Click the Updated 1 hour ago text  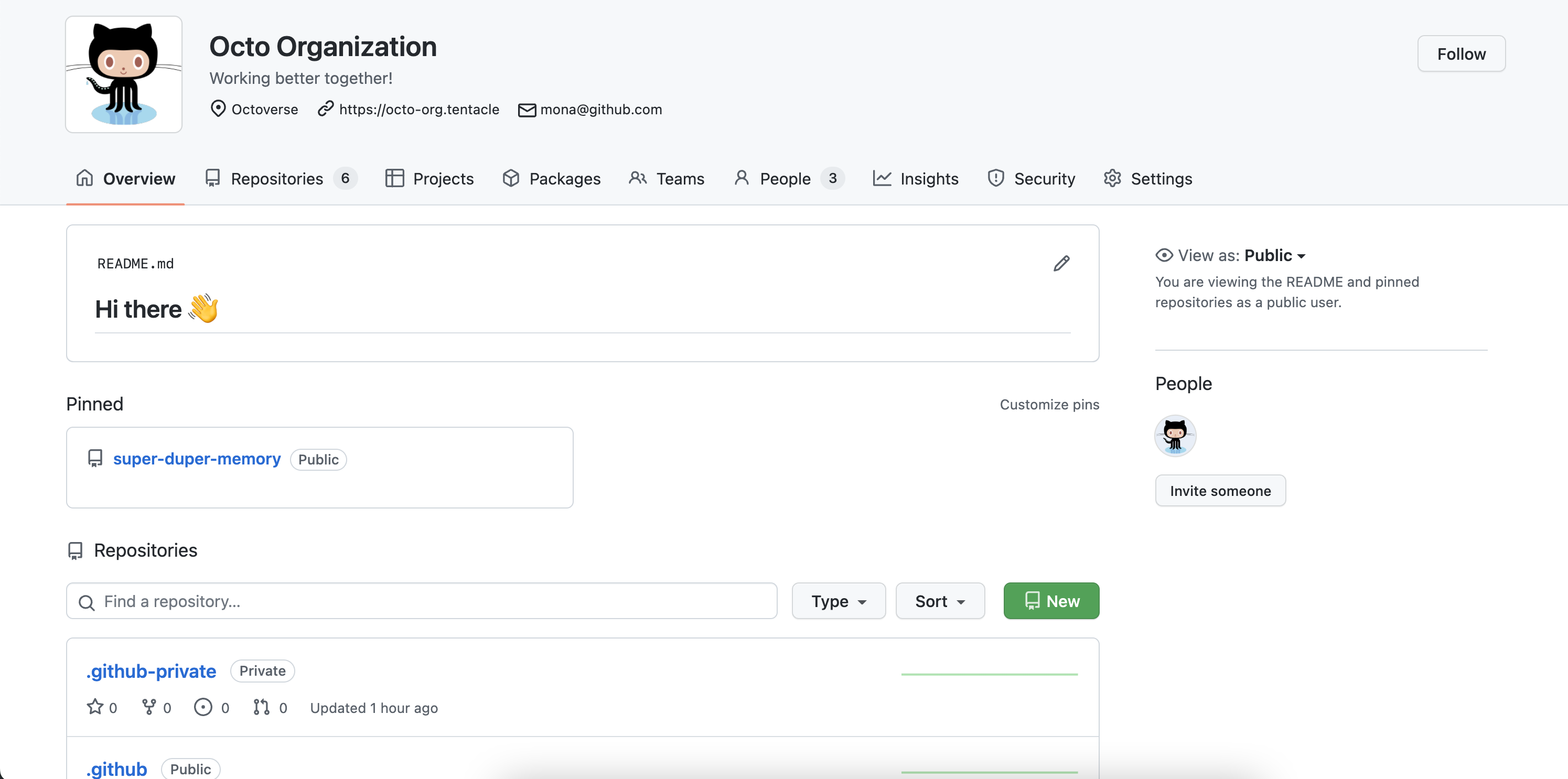click(374, 708)
